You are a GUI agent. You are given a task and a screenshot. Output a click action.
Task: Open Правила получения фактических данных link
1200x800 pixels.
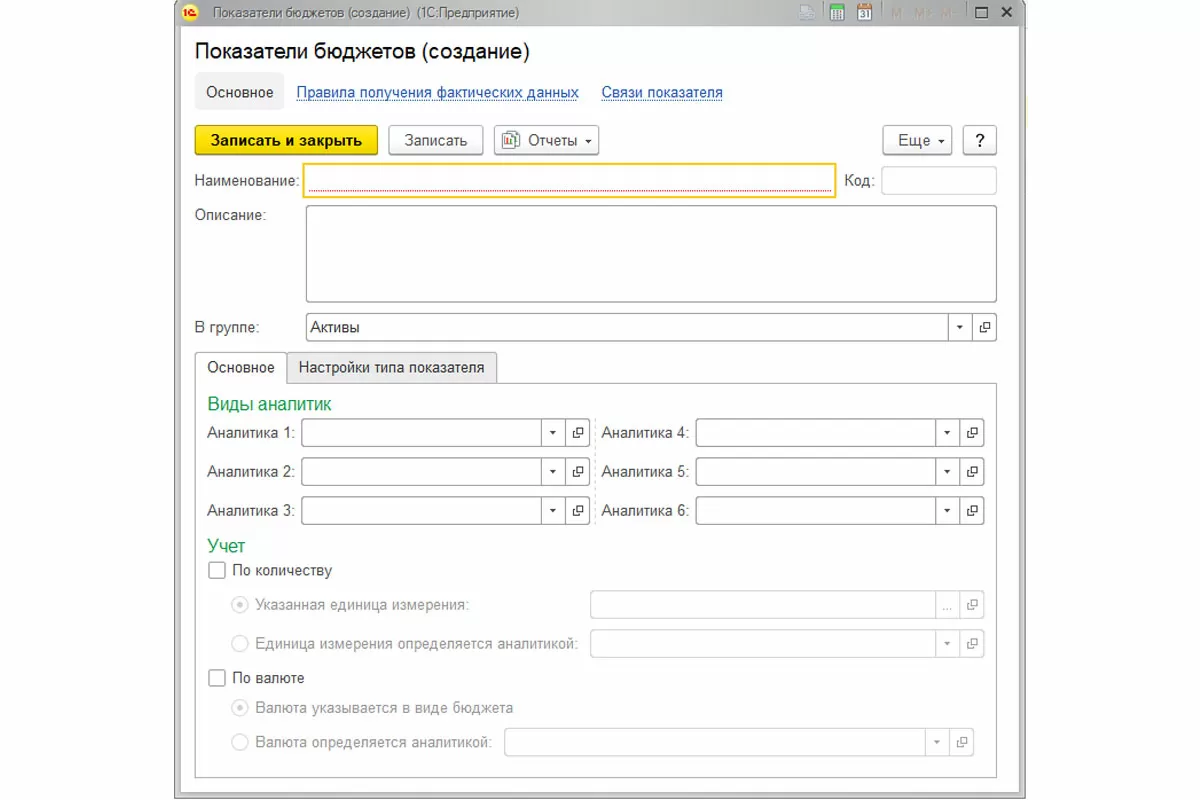[x=437, y=92]
